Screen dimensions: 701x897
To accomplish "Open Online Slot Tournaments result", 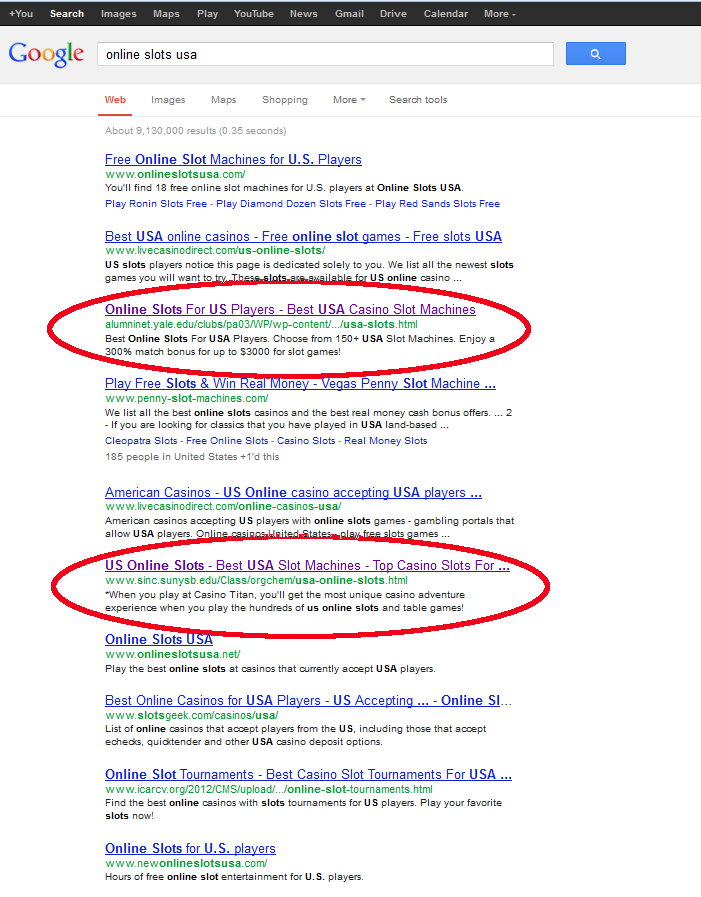I will click(x=308, y=775).
